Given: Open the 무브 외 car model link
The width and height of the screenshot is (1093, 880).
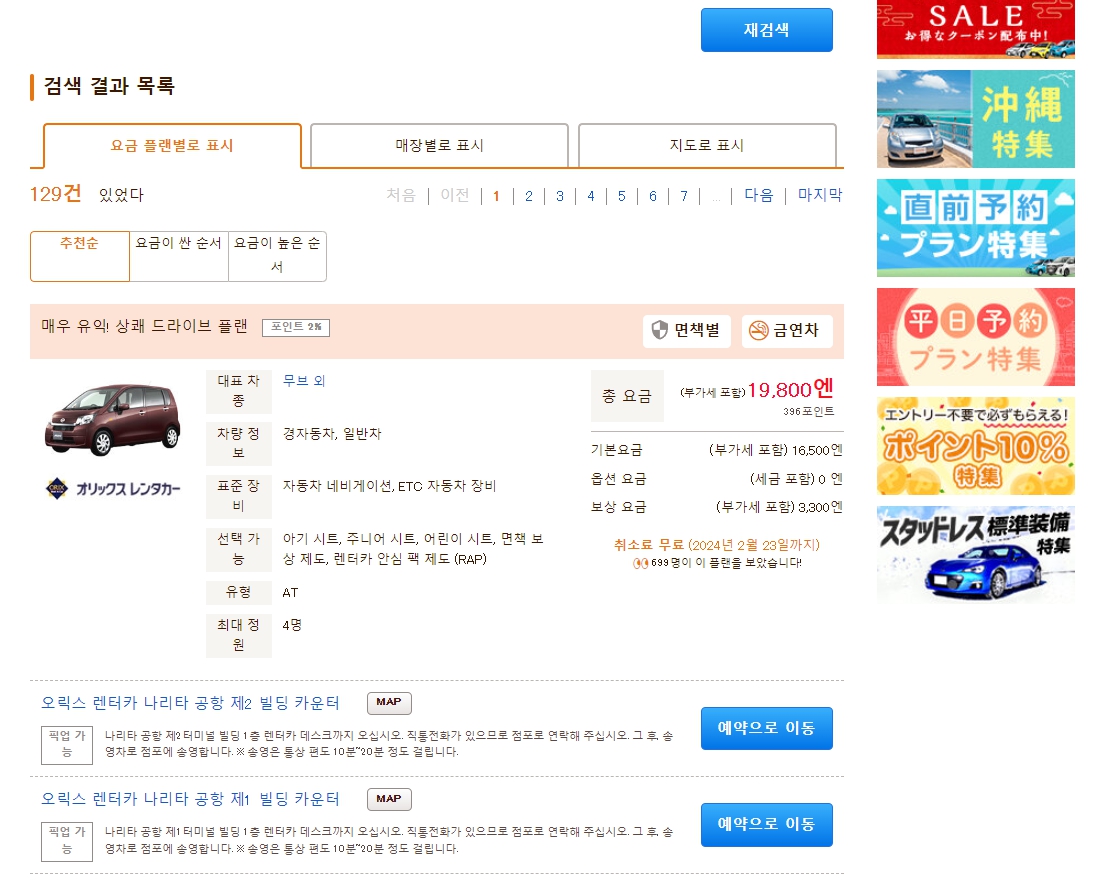Looking at the screenshot, I should click(304, 381).
